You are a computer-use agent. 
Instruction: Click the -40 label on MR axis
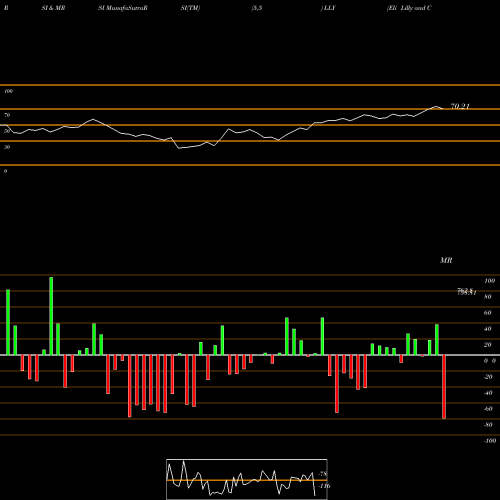click(x=488, y=393)
